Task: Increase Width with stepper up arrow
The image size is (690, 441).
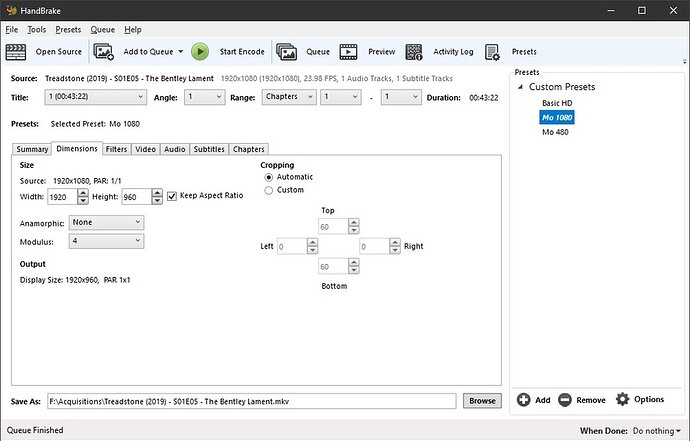Action: point(83,193)
